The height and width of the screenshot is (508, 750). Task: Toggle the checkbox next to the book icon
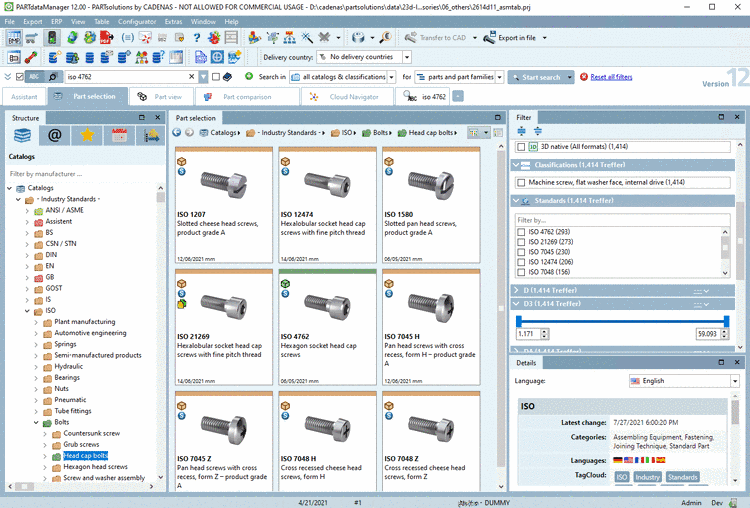click(x=216, y=77)
